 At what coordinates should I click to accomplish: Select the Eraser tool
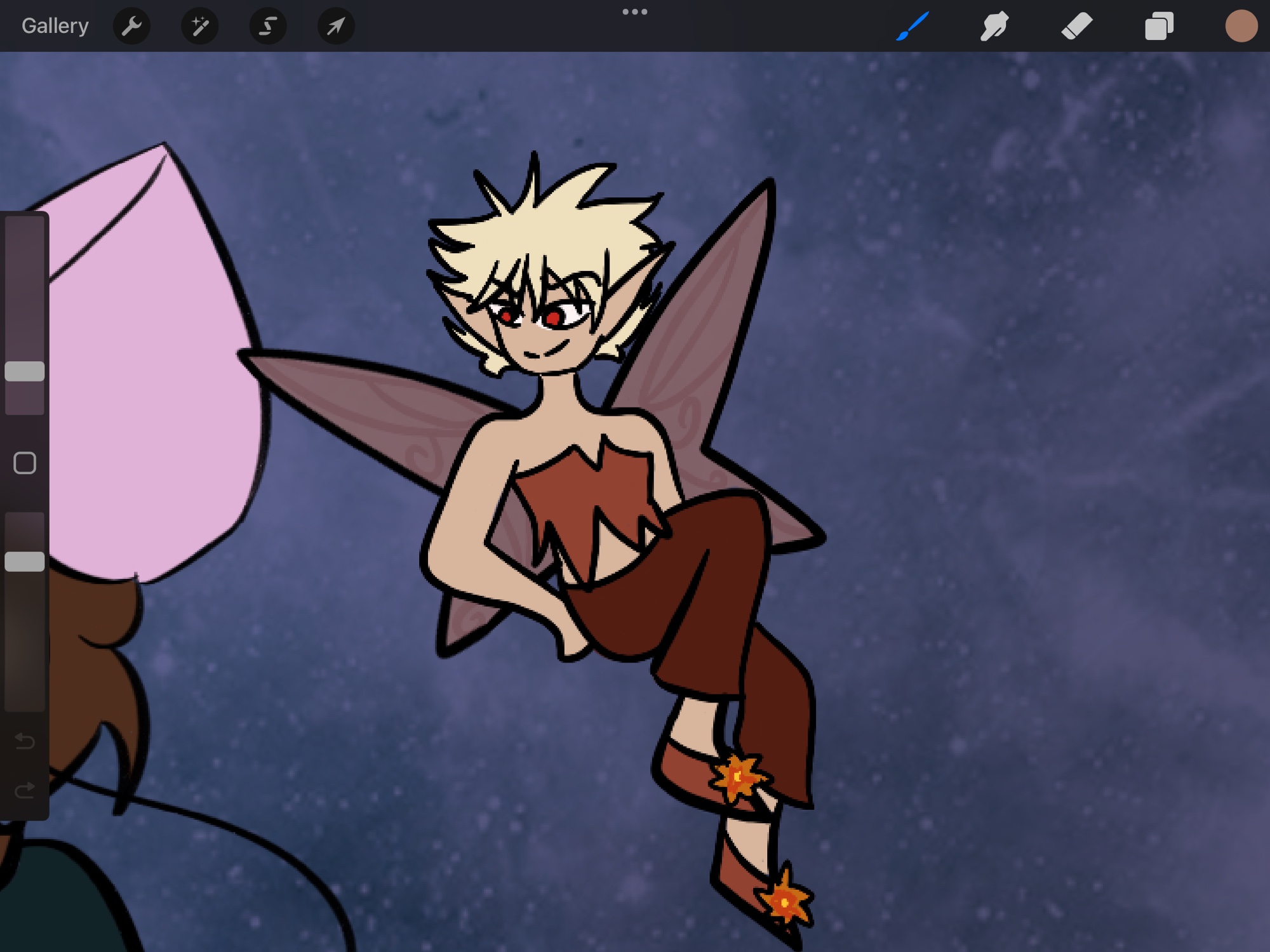[1076, 27]
